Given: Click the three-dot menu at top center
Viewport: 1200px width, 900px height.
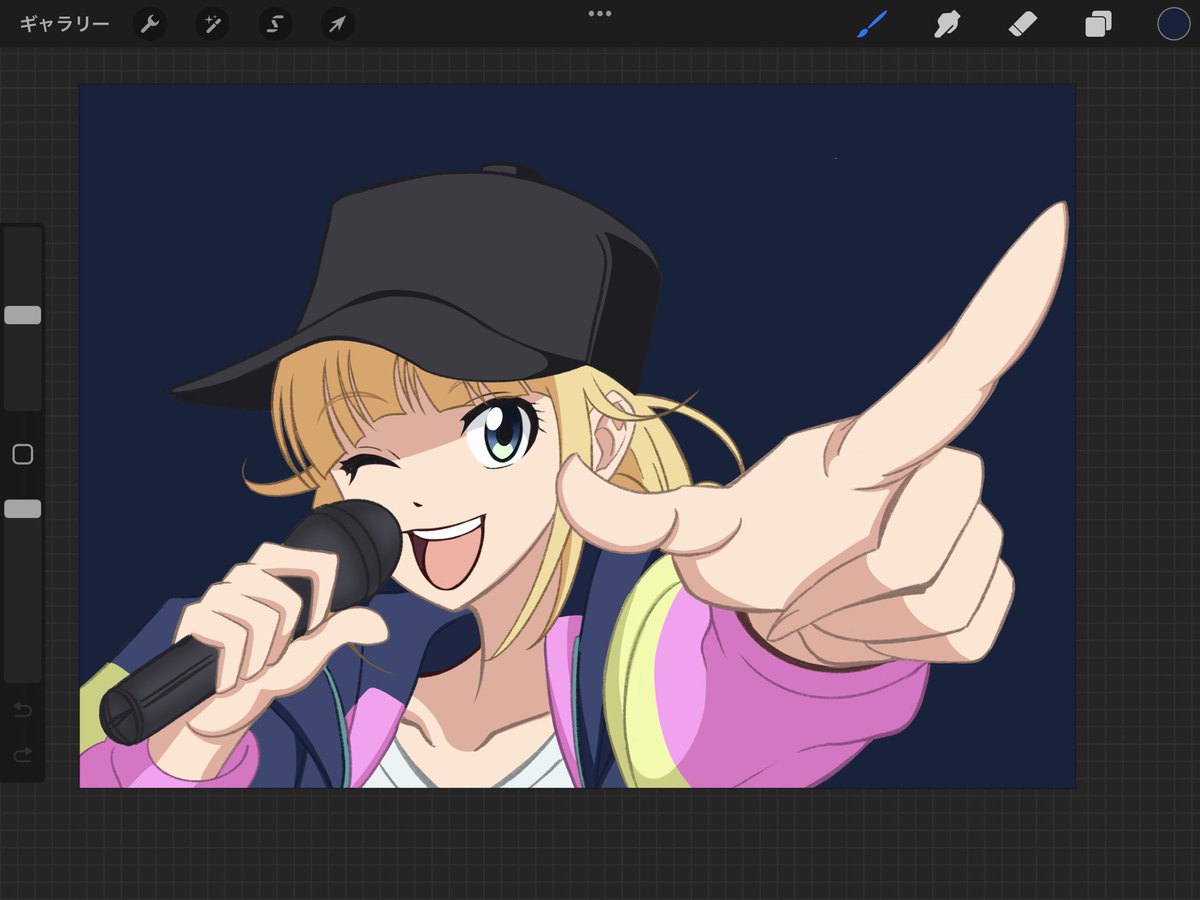Looking at the screenshot, I should click(x=600, y=14).
